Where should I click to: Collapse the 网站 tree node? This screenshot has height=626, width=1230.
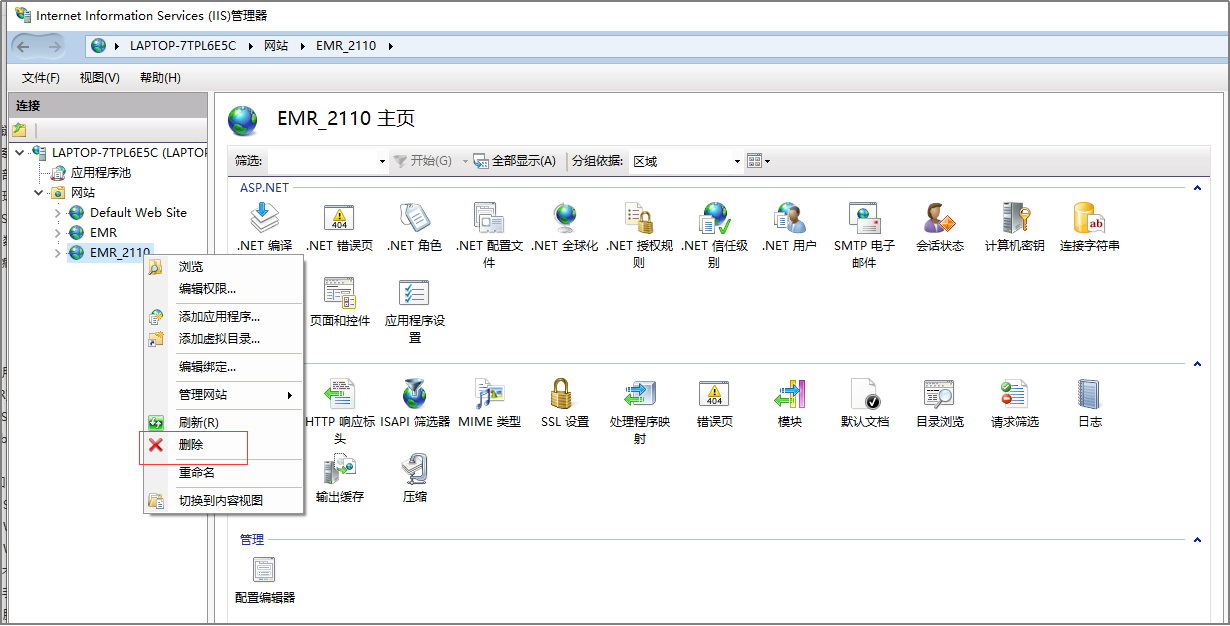tap(39, 192)
